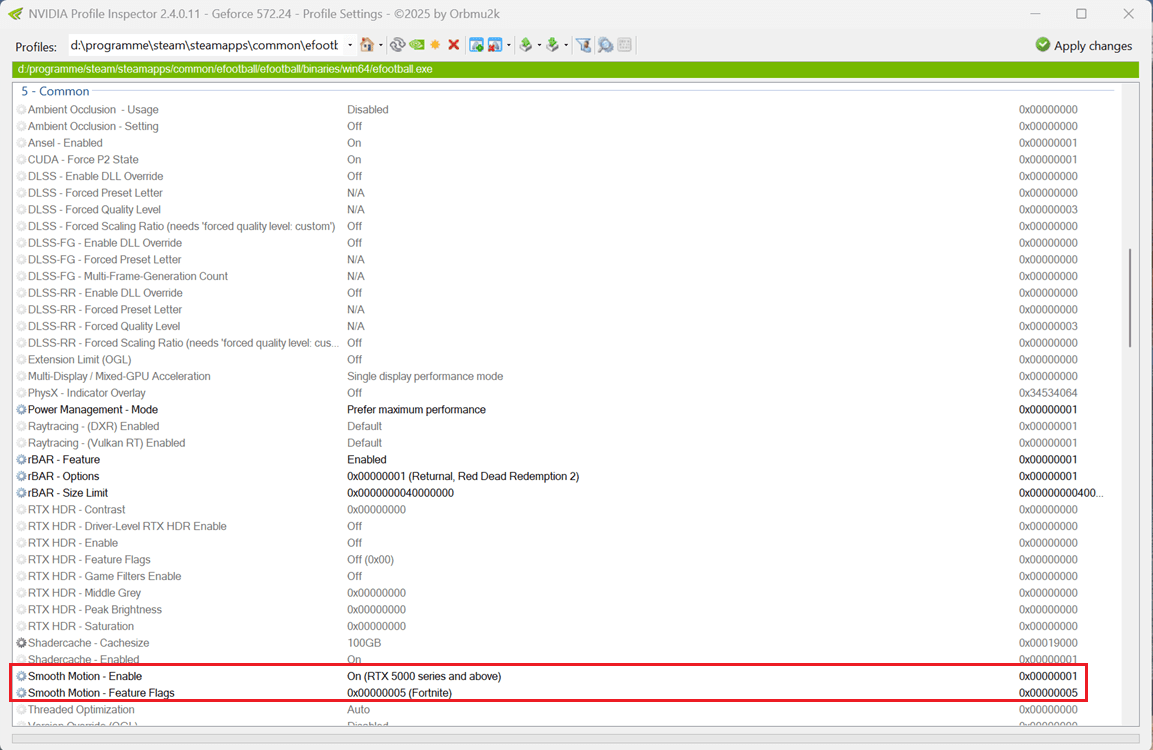The width and height of the screenshot is (1153, 750).
Task: Select 'DLSS-FG - Multi-Frame-Generation Count' setting
Action: tap(128, 276)
